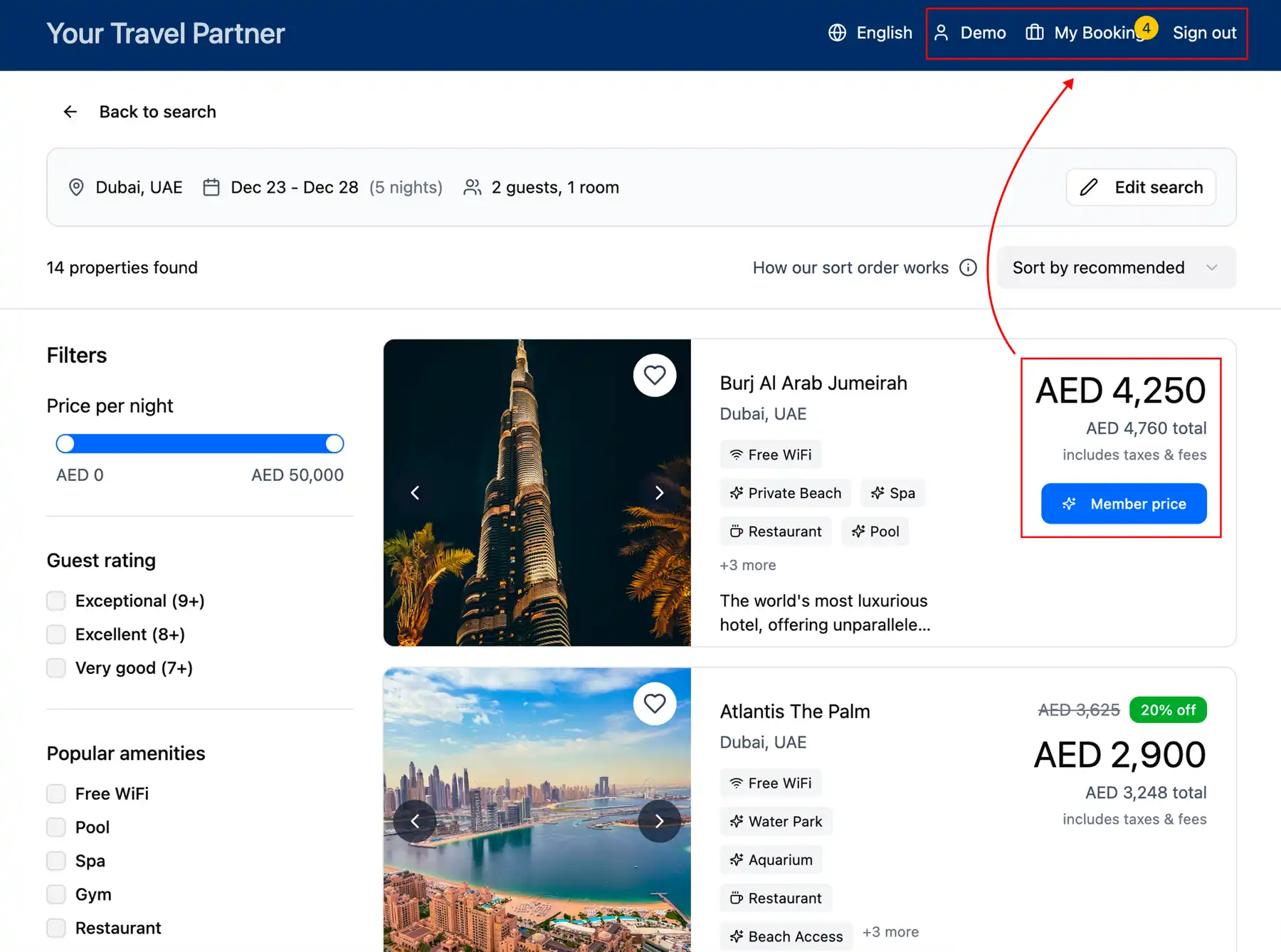This screenshot has height=952, width=1281.
Task: Click the guests people icon
Action: tap(473, 187)
